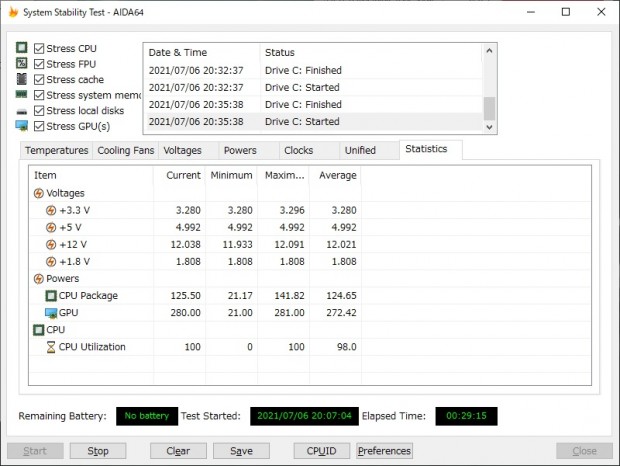Click the AIDA64 flame icon in title bar

click(12, 12)
